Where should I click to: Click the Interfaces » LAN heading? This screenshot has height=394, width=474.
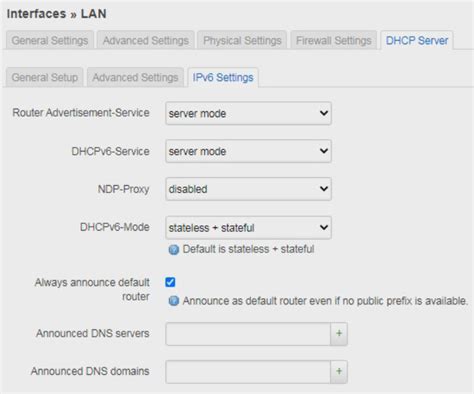click(x=57, y=14)
